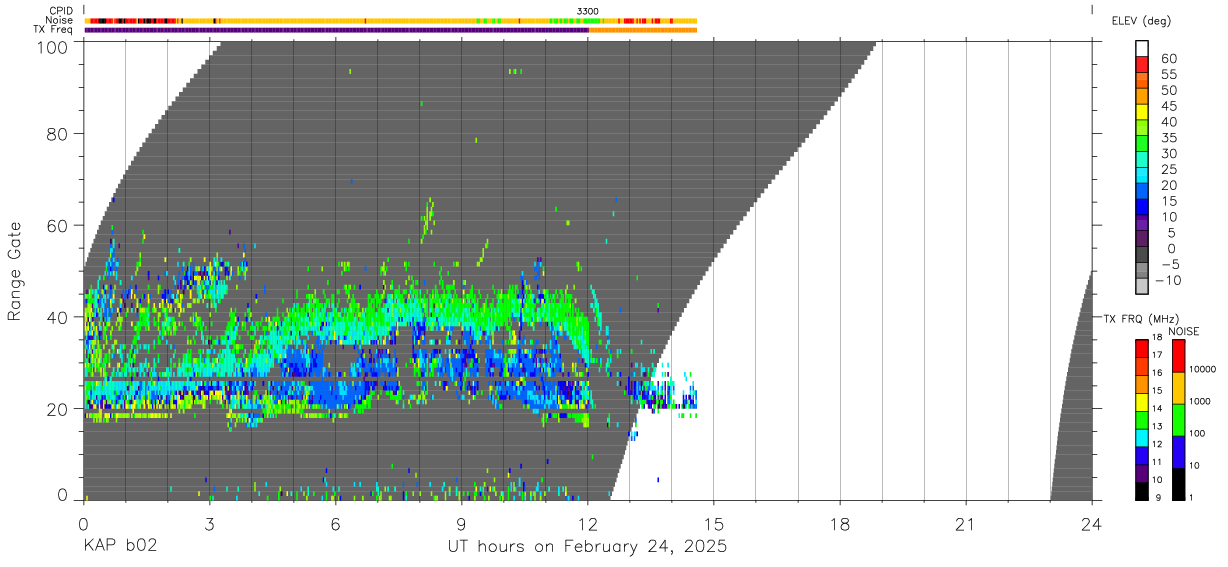Click the Noise row label
This screenshot has width=1228, height=567.
pyautogui.click(x=60, y=20)
